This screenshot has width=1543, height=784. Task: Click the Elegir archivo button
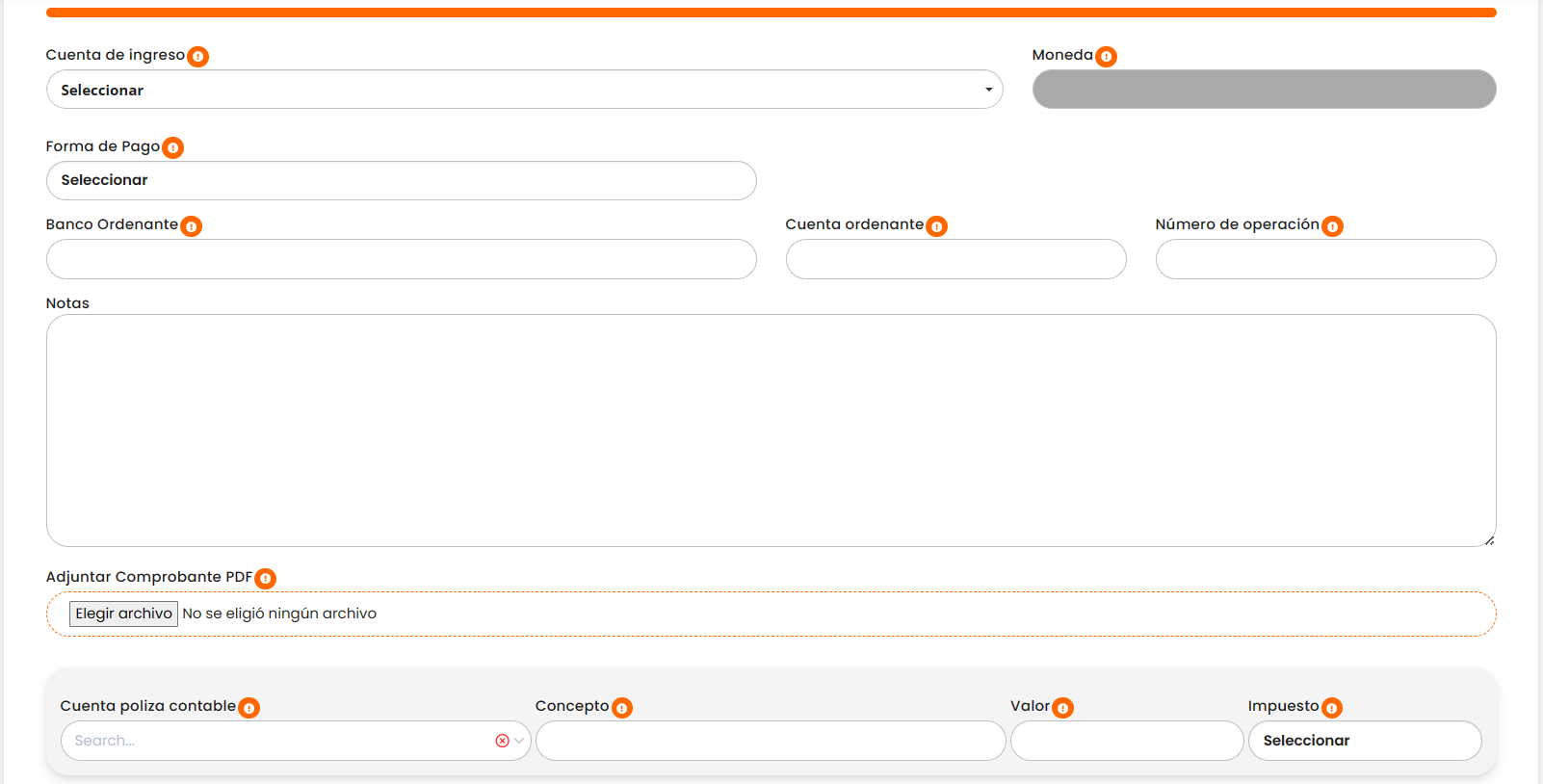[x=123, y=614]
